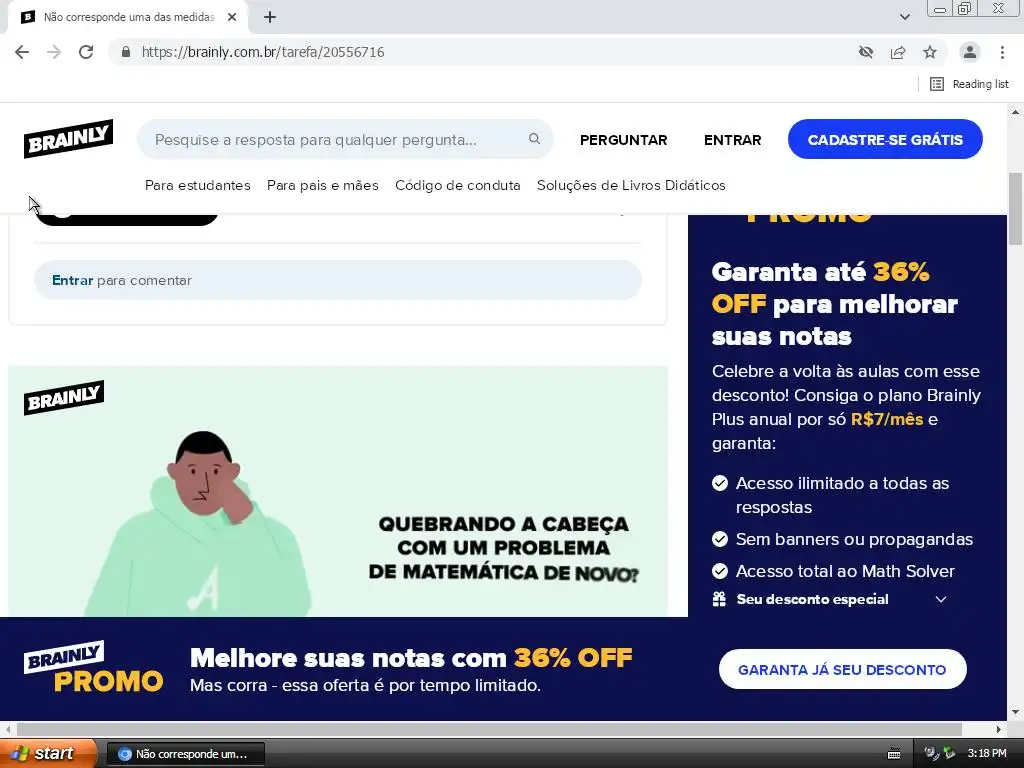The image size is (1024, 768).
Task: Open a new browser tab
Action: 270,17
